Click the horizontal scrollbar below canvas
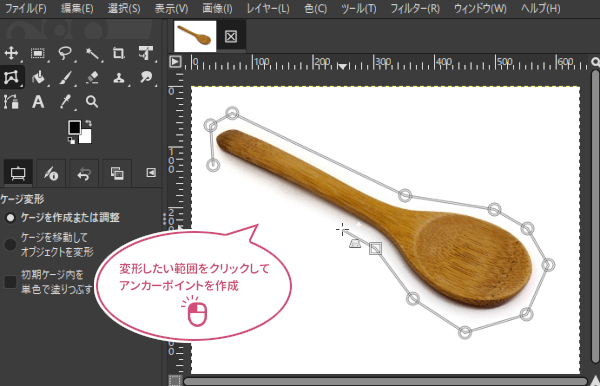The width and height of the screenshot is (600, 386). tap(385, 381)
